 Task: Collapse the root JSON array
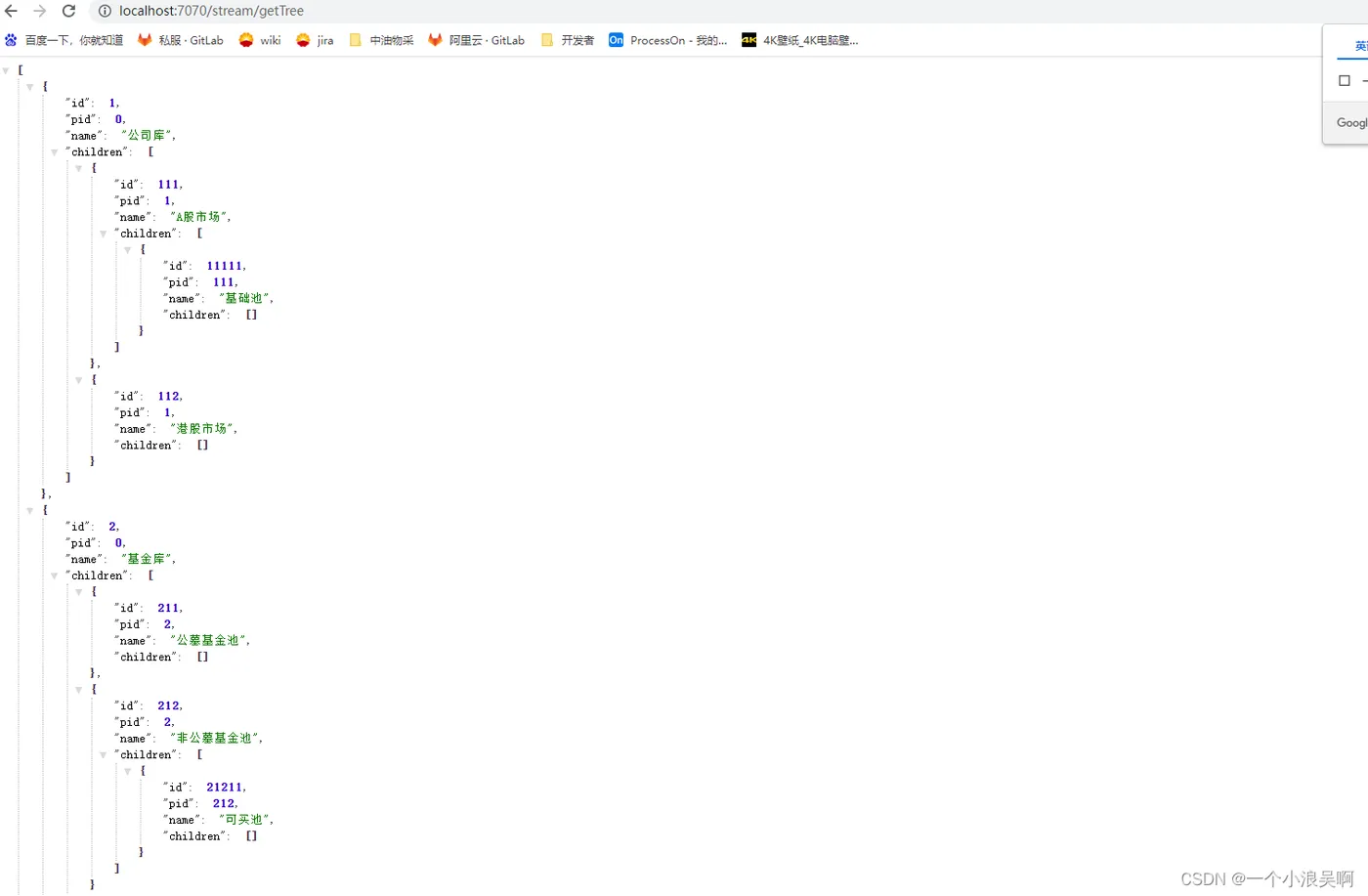[x=6, y=70]
